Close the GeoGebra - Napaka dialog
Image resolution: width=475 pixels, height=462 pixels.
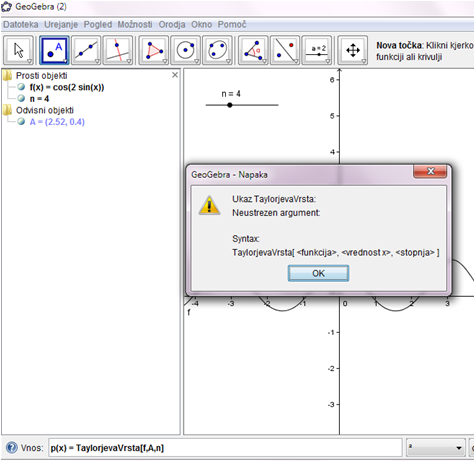(430, 171)
